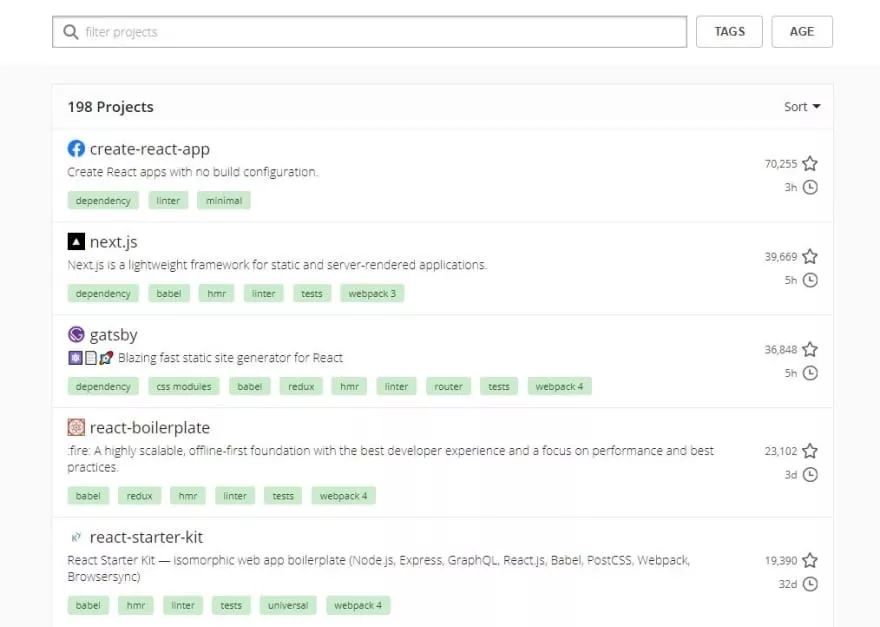Click the clock icon for create-react-app
Image resolution: width=880 pixels, height=627 pixels.
pyautogui.click(x=810, y=187)
